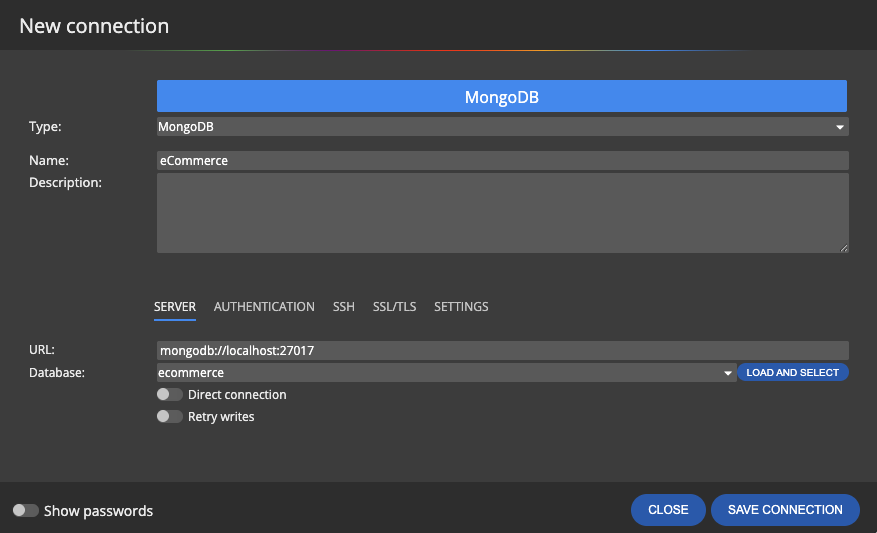Open the Type dropdown showing MongoDB
The width and height of the screenshot is (877, 533).
tap(502, 126)
